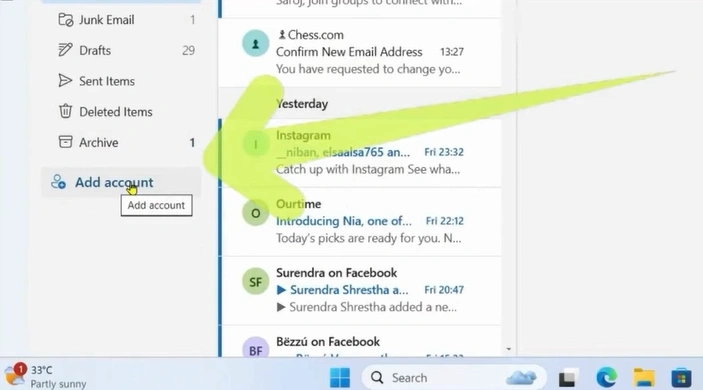Image resolution: width=703 pixels, height=390 pixels.
Task: Click the Ourtime O avatar
Action: 256,213
